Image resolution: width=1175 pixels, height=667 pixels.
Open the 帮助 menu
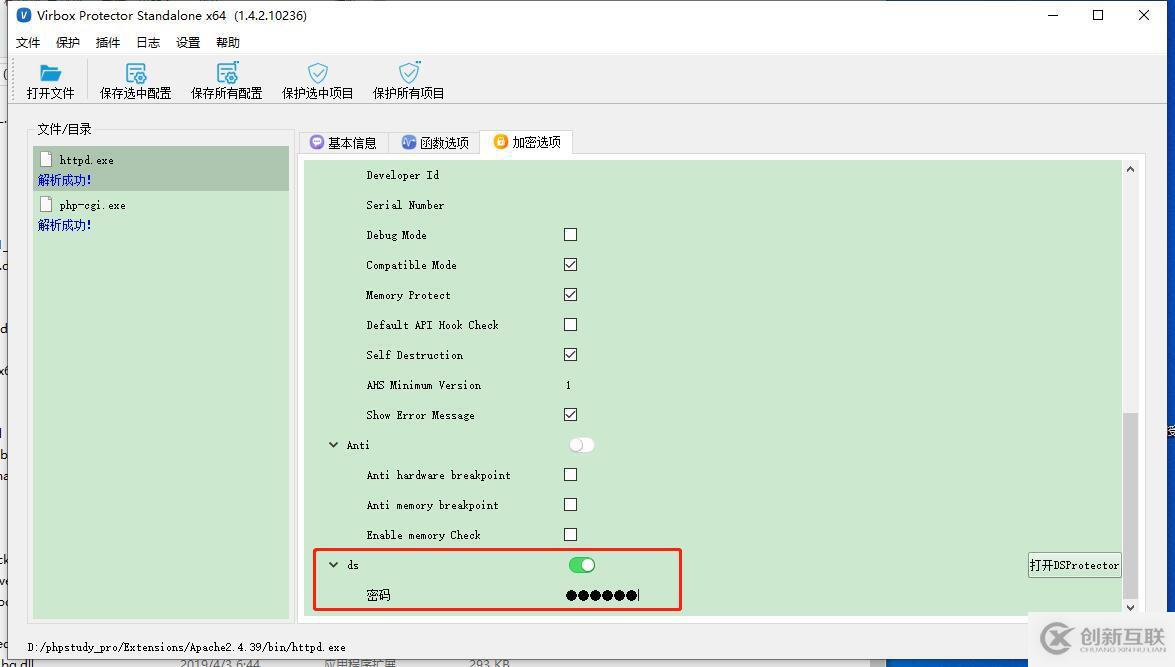(228, 43)
